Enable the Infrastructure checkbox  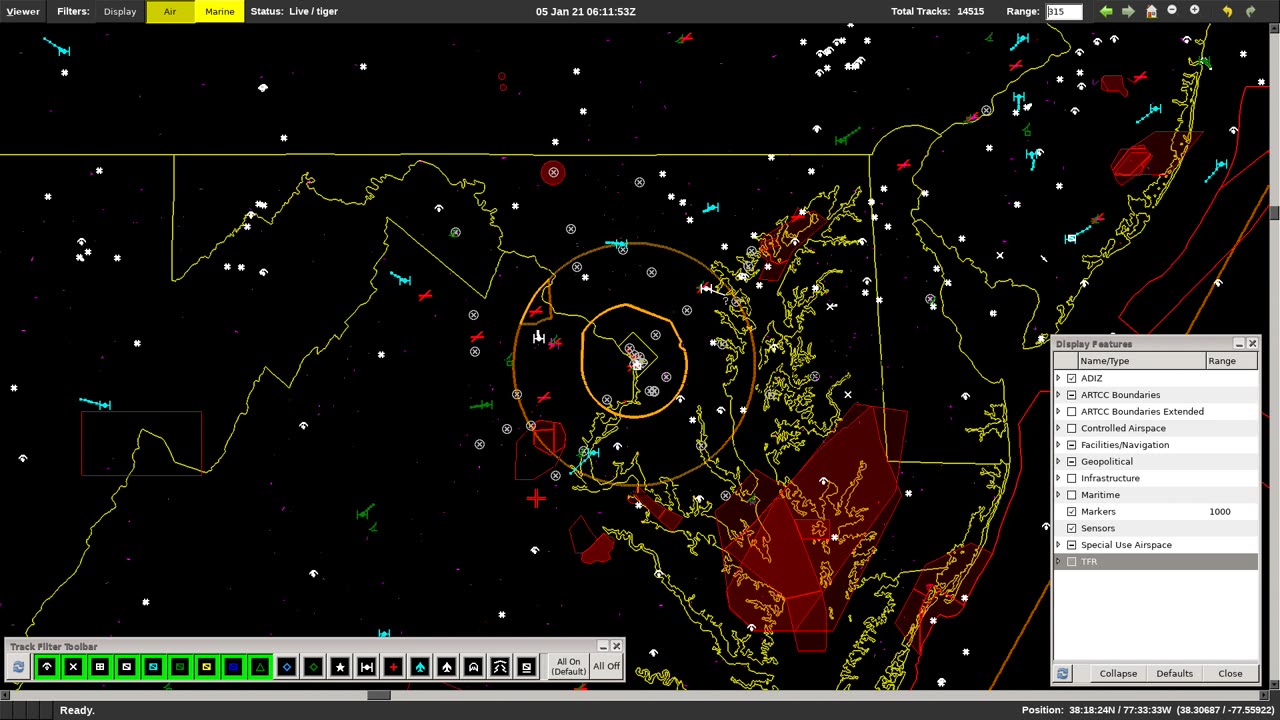point(1072,478)
